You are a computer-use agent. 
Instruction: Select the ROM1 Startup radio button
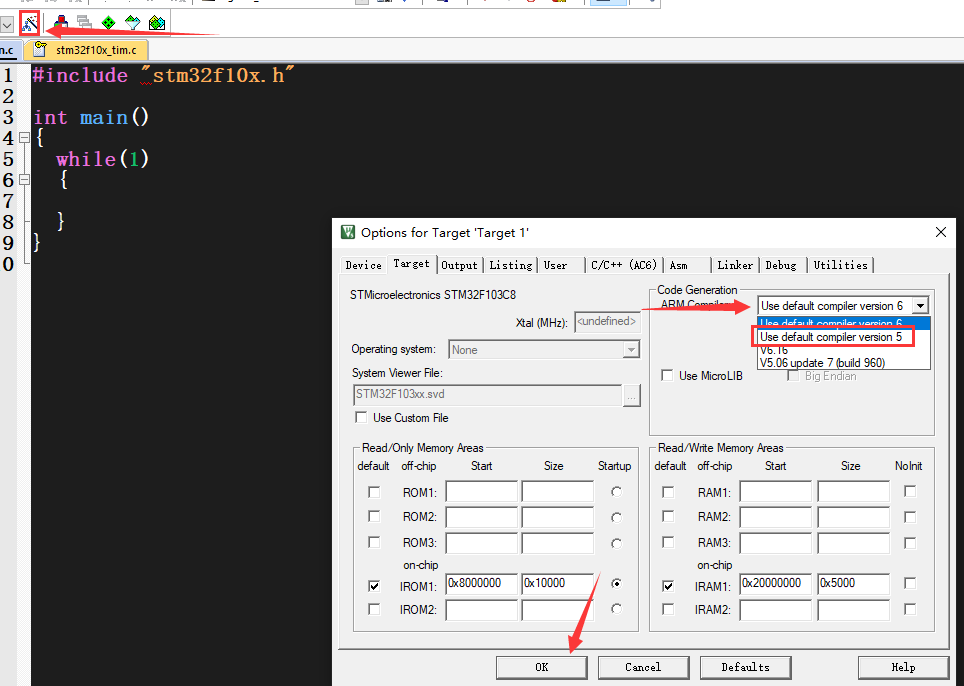[x=616, y=492]
